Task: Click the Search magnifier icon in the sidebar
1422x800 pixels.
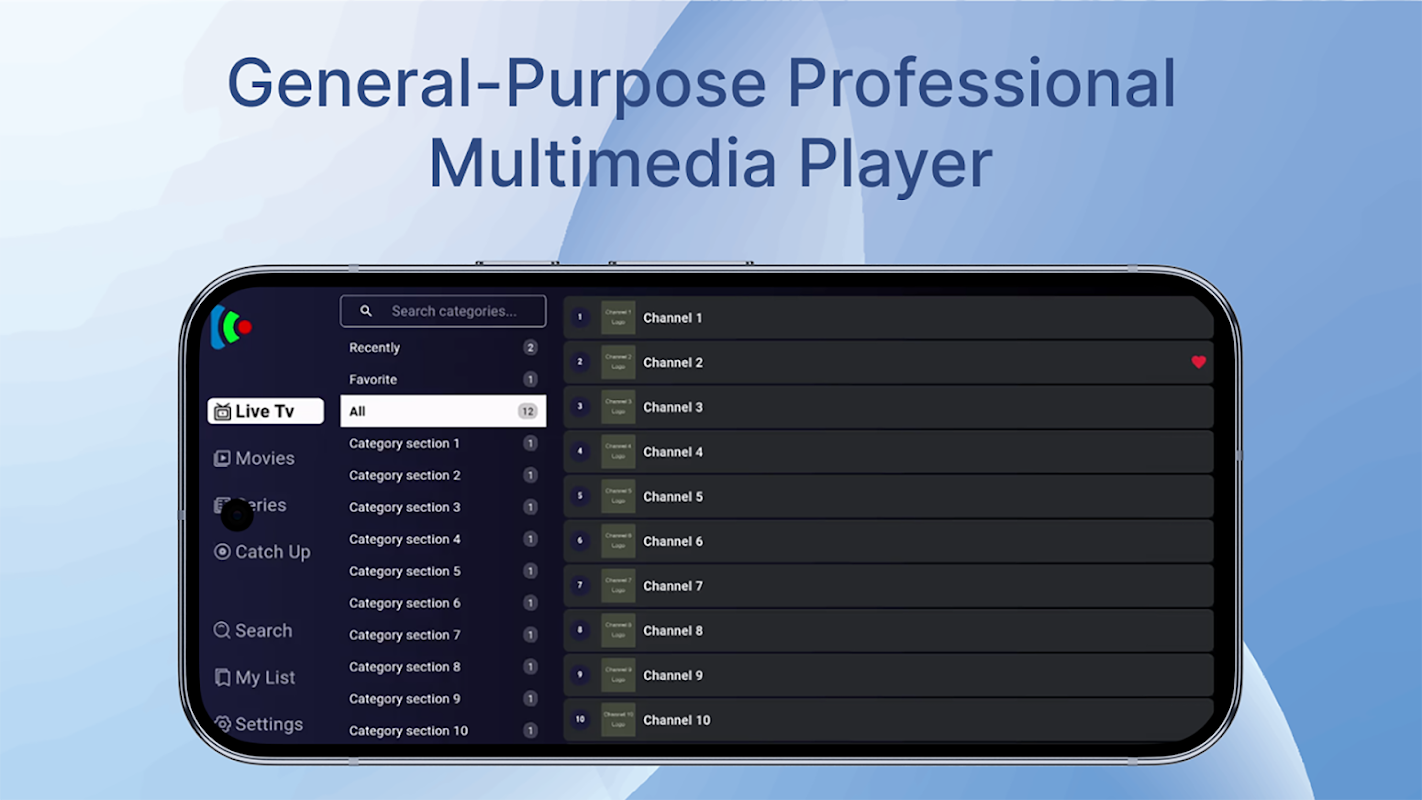Action: tap(222, 631)
